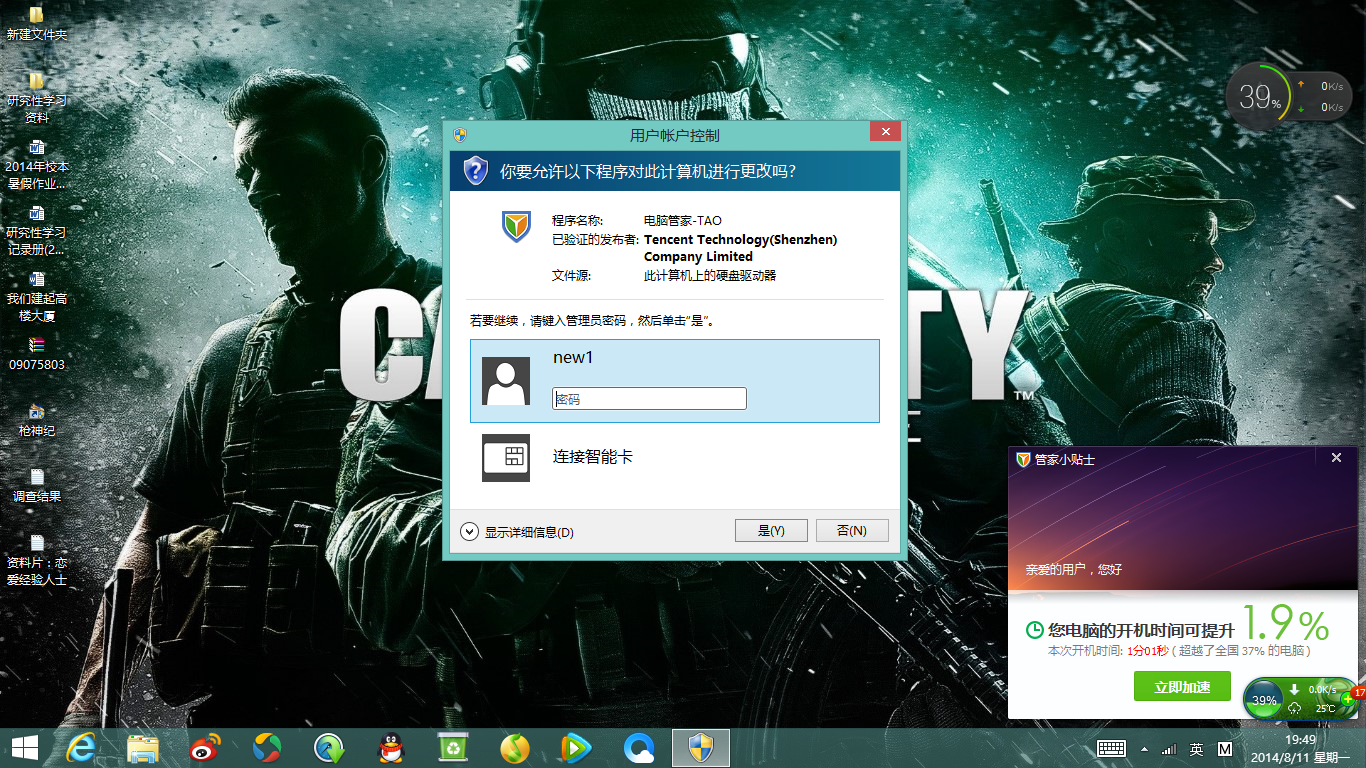Open File Explorer on taskbar
The height and width of the screenshot is (768, 1366).
coord(143,747)
